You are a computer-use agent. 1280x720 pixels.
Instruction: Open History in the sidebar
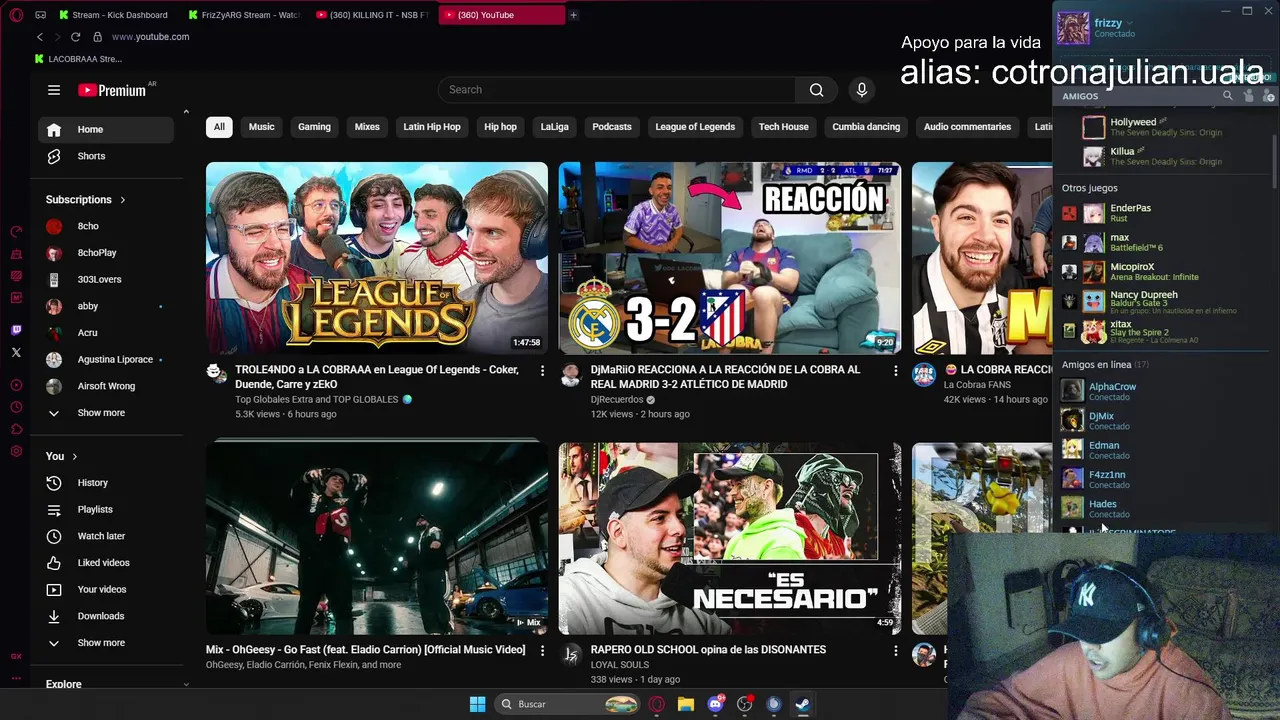point(106,483)
